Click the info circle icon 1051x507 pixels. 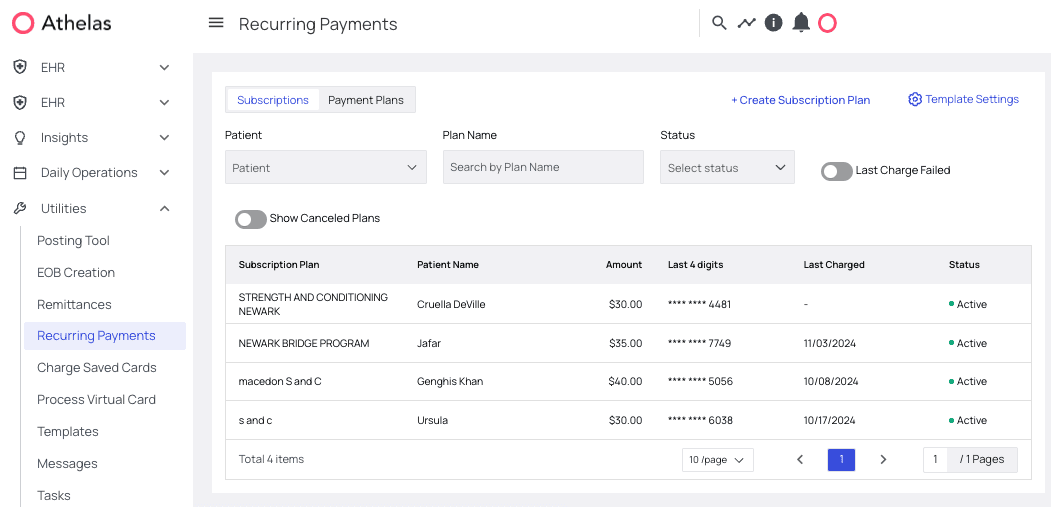point(773,23)
